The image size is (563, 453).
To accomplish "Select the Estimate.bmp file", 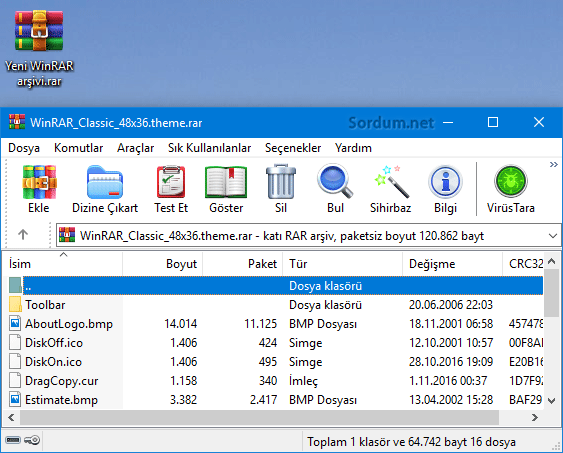I will point(275,400).
